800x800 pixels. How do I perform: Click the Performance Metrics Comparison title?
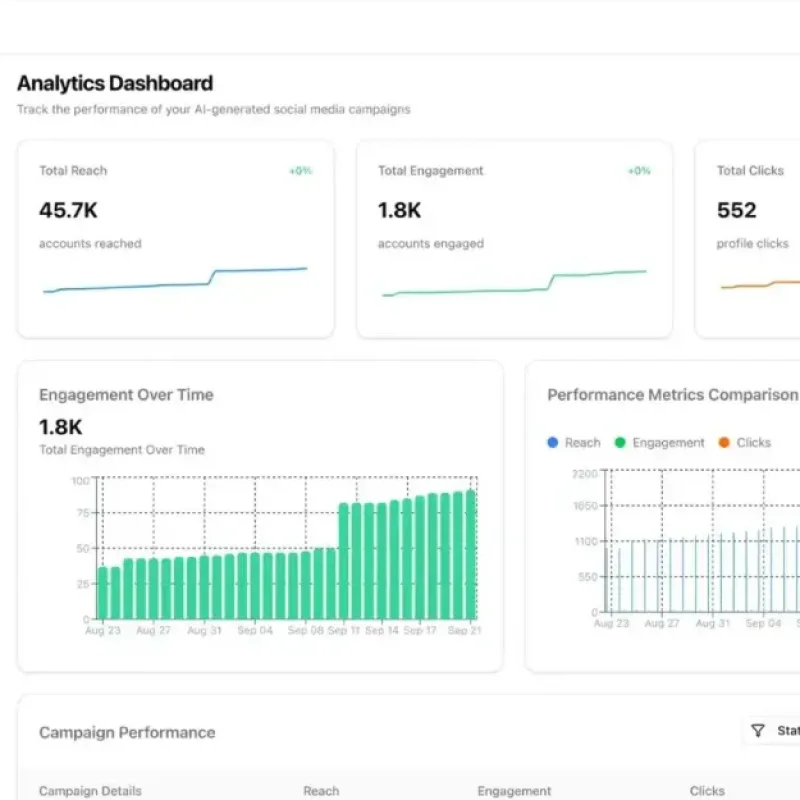pyautogui.click(x=672, y=394)
